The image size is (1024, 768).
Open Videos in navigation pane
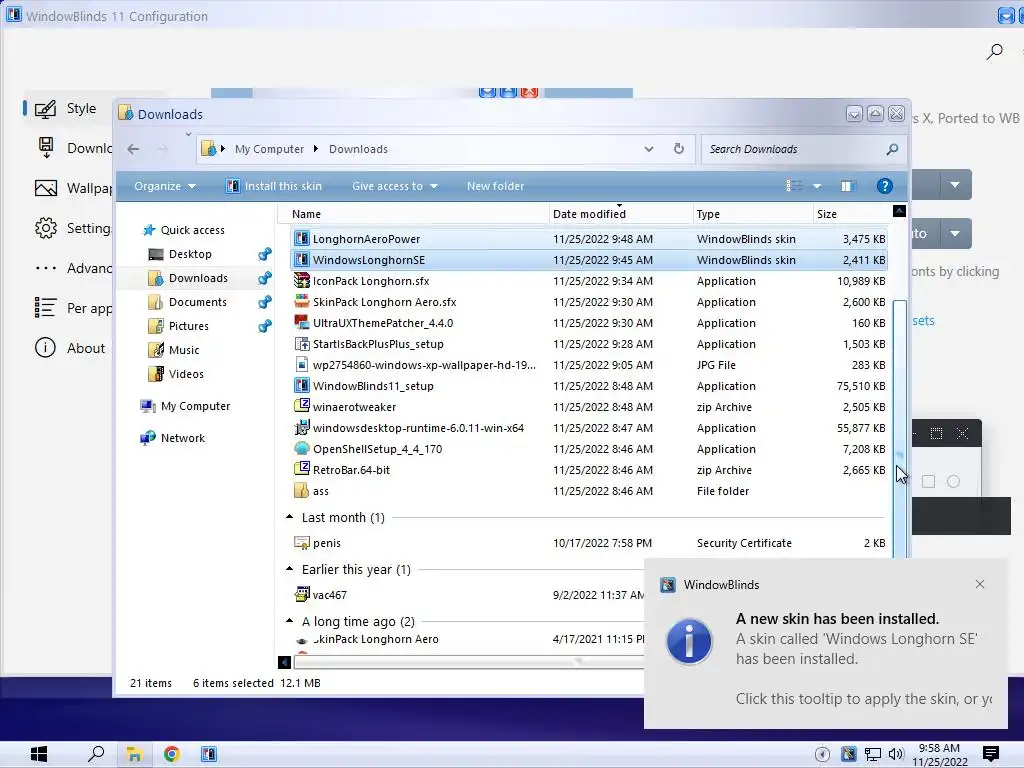coord(186,374)
